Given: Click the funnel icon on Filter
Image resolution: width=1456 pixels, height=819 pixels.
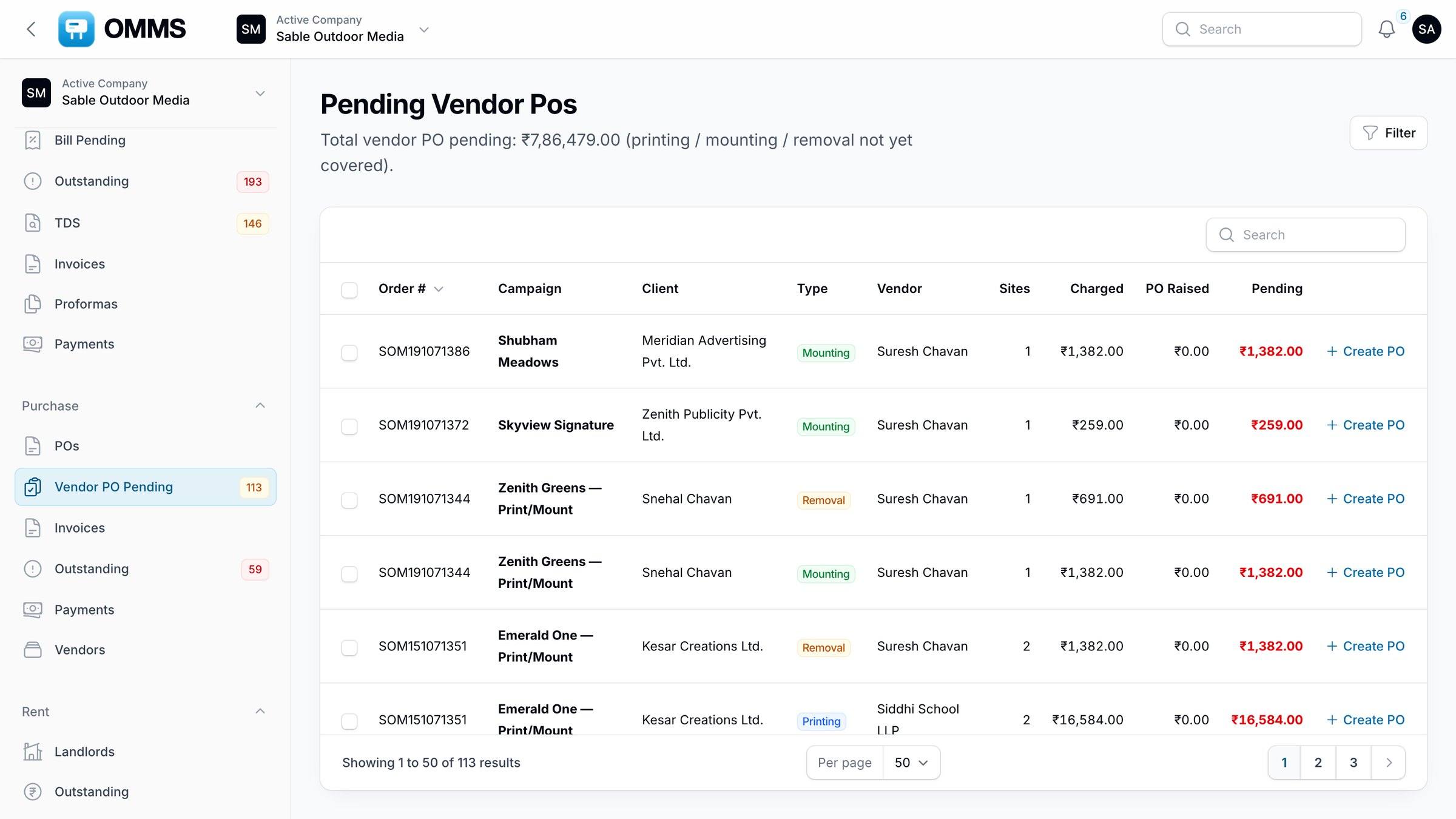Looking at the screenshot, I should click(1370, 133).
